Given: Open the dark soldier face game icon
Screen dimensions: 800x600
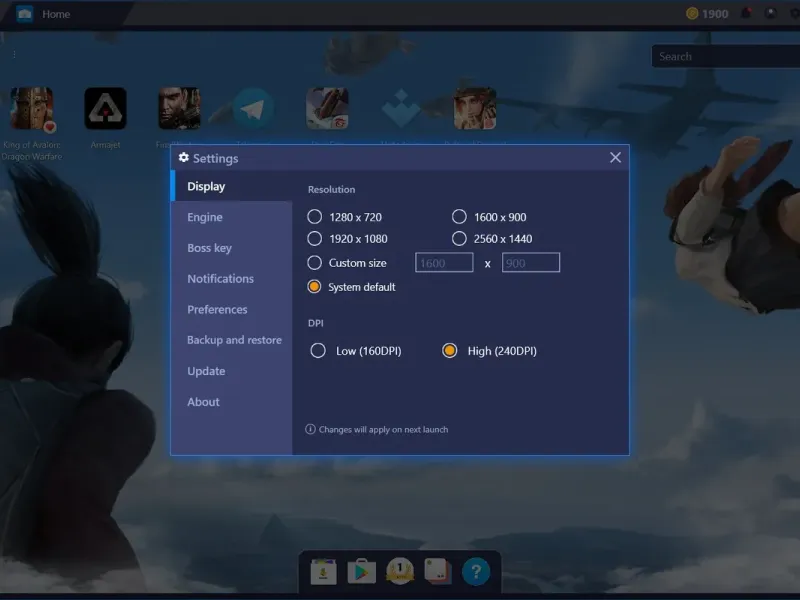Looking at the screenshot, I should tap(180, 108).
